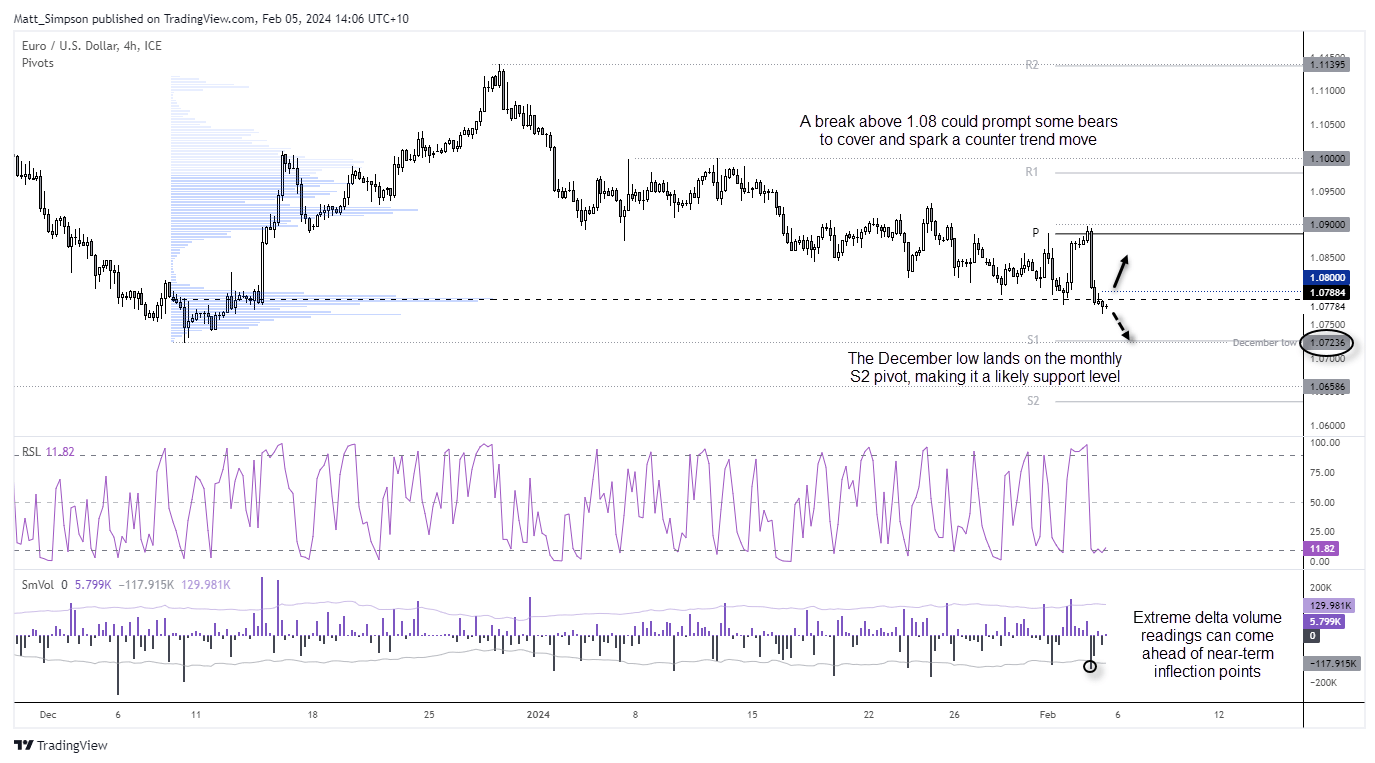This screenshot has height=763, width=1375.
Task: Click the black 1.07884 current price tag
Action: coord(1329,293)
